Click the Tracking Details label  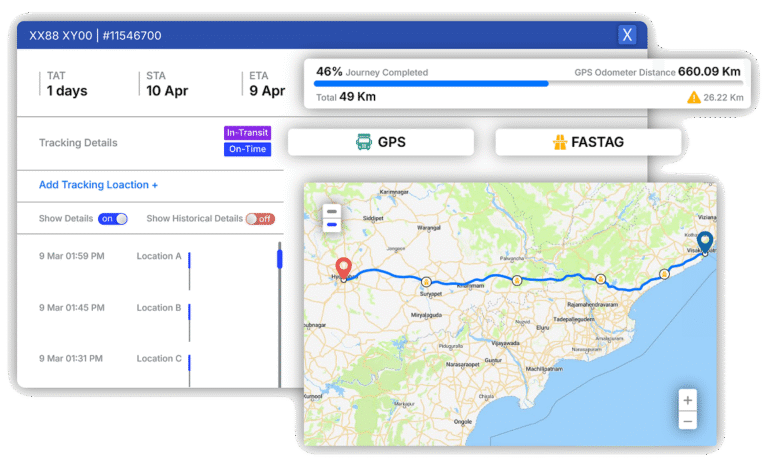pyautogui.click(x=78, y=143)
